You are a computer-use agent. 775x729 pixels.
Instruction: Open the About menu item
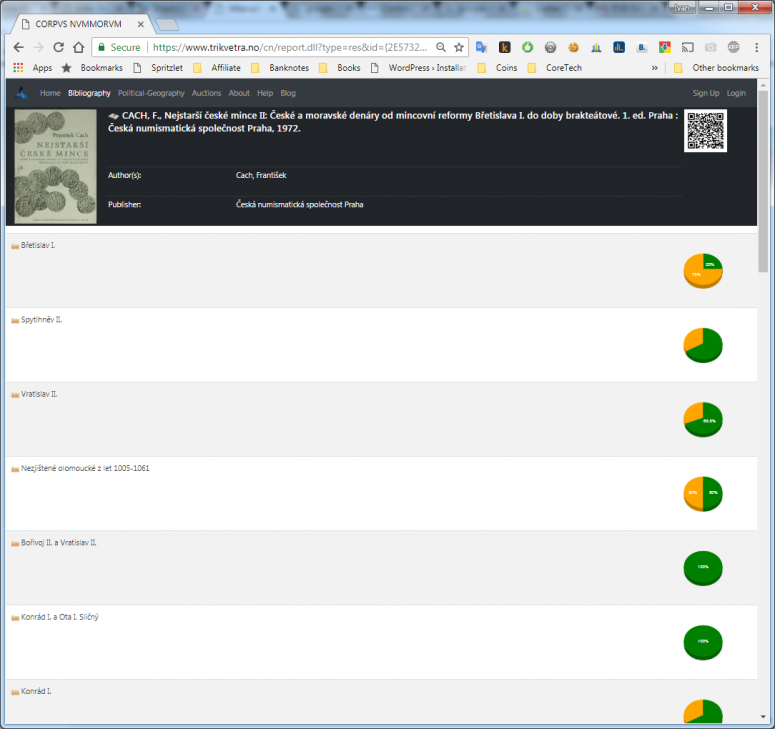239,93
